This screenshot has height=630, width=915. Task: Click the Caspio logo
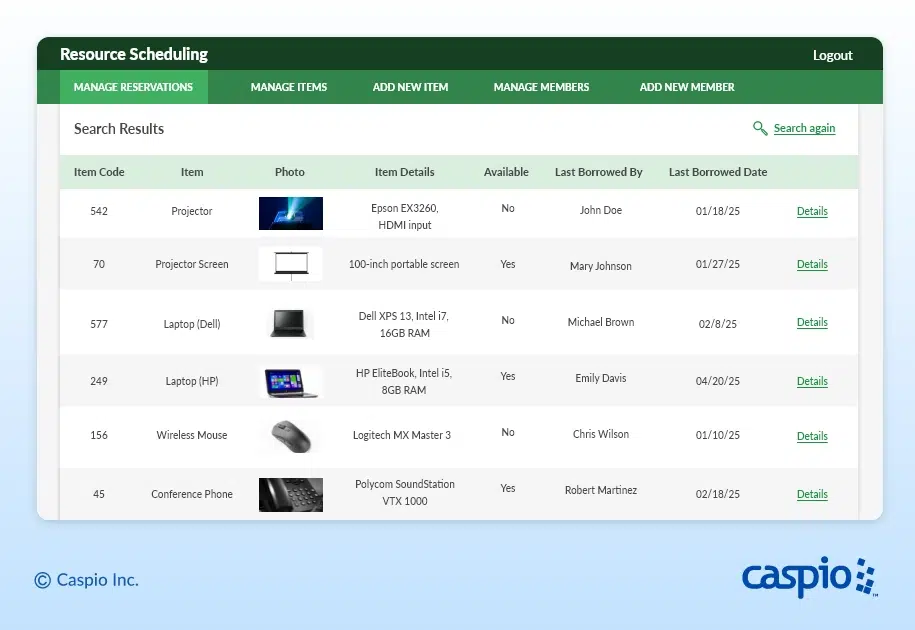[808, 577]
